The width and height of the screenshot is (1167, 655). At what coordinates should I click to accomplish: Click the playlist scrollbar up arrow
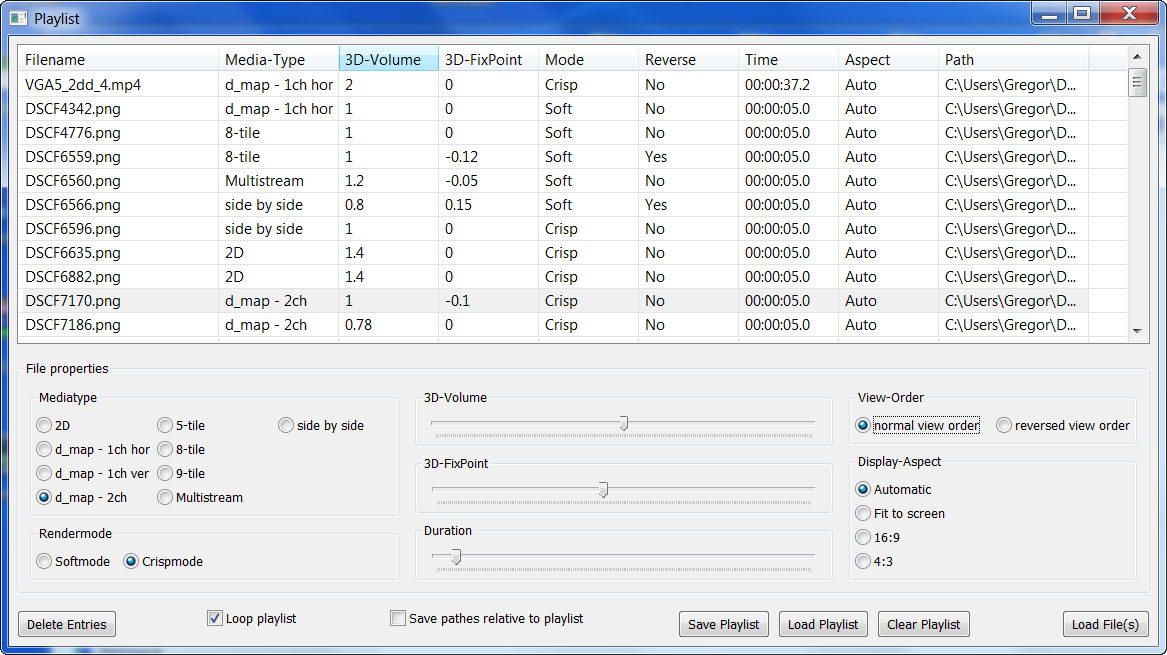[x=1136, y=57]
